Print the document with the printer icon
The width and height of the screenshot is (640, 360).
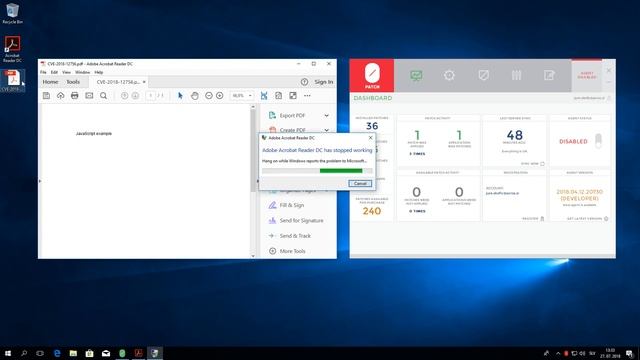coord(75,96)
